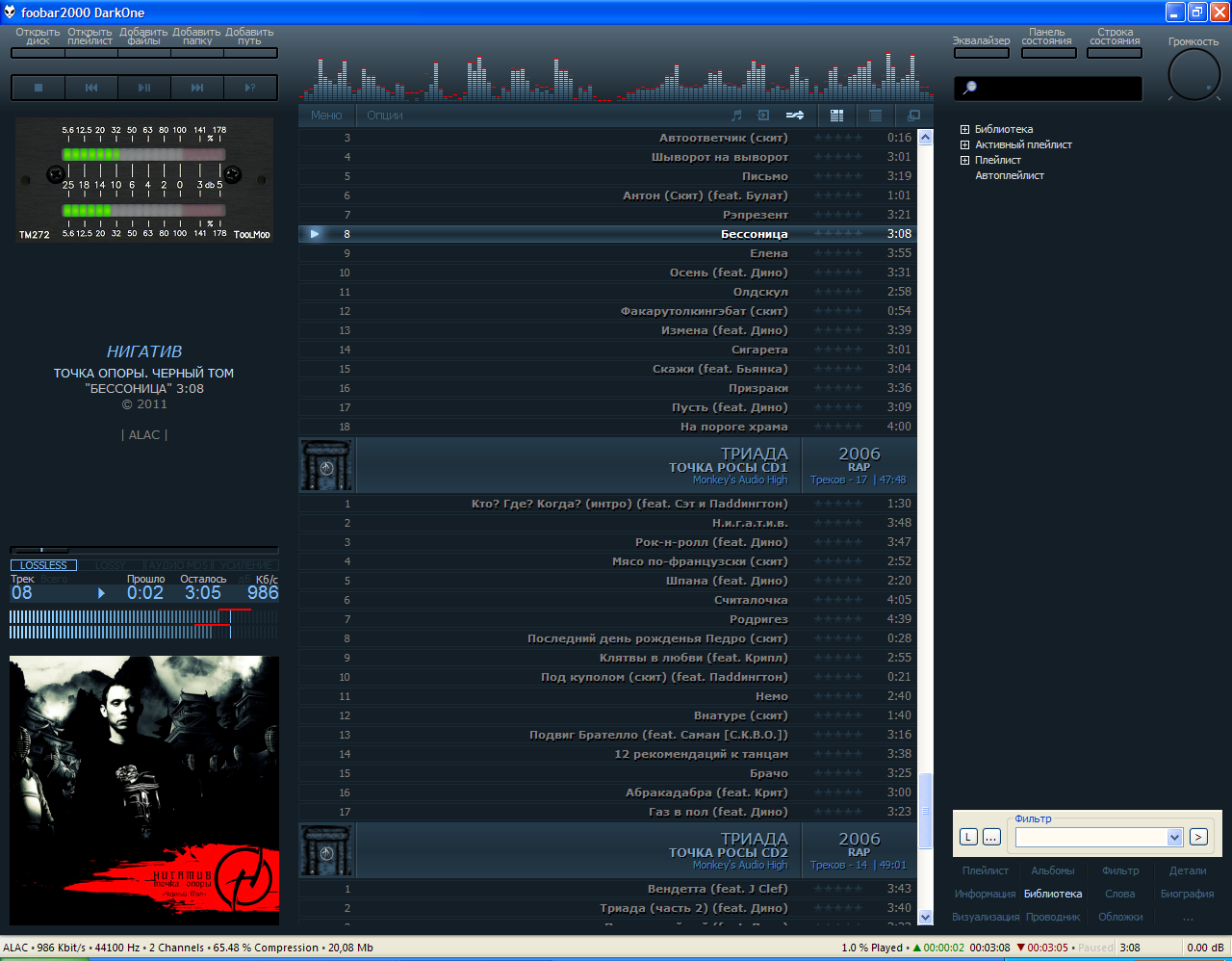Switch to the Биография panel tab
The image size is (1232, 961).
[x=1188, y=894]
